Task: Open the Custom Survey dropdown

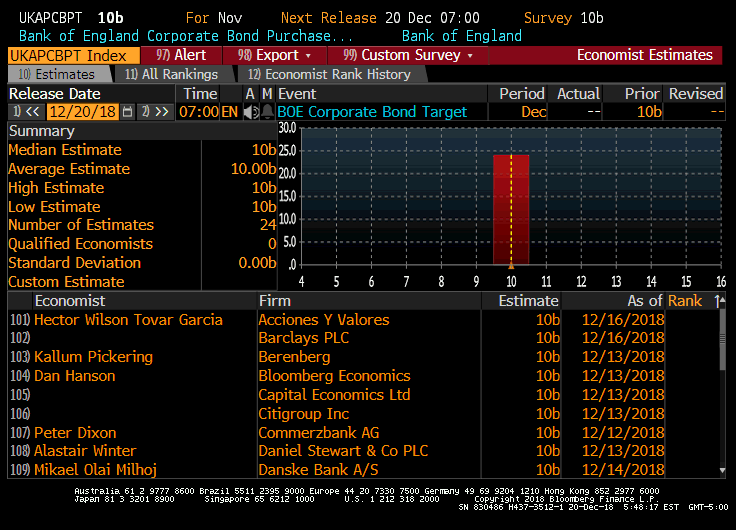Action: (407, 55)
